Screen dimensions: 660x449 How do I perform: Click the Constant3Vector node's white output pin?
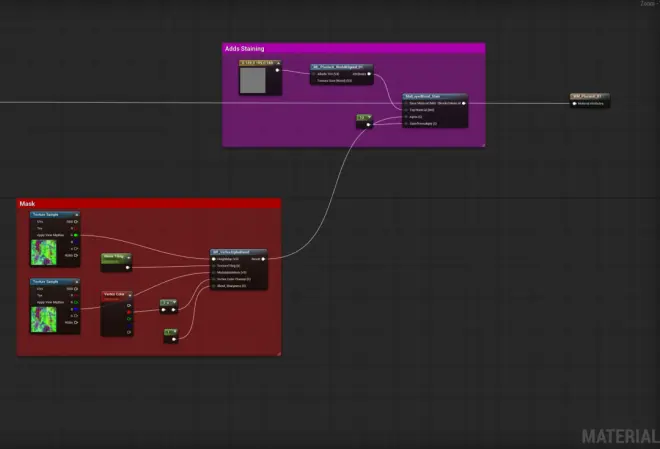[277, 70]
